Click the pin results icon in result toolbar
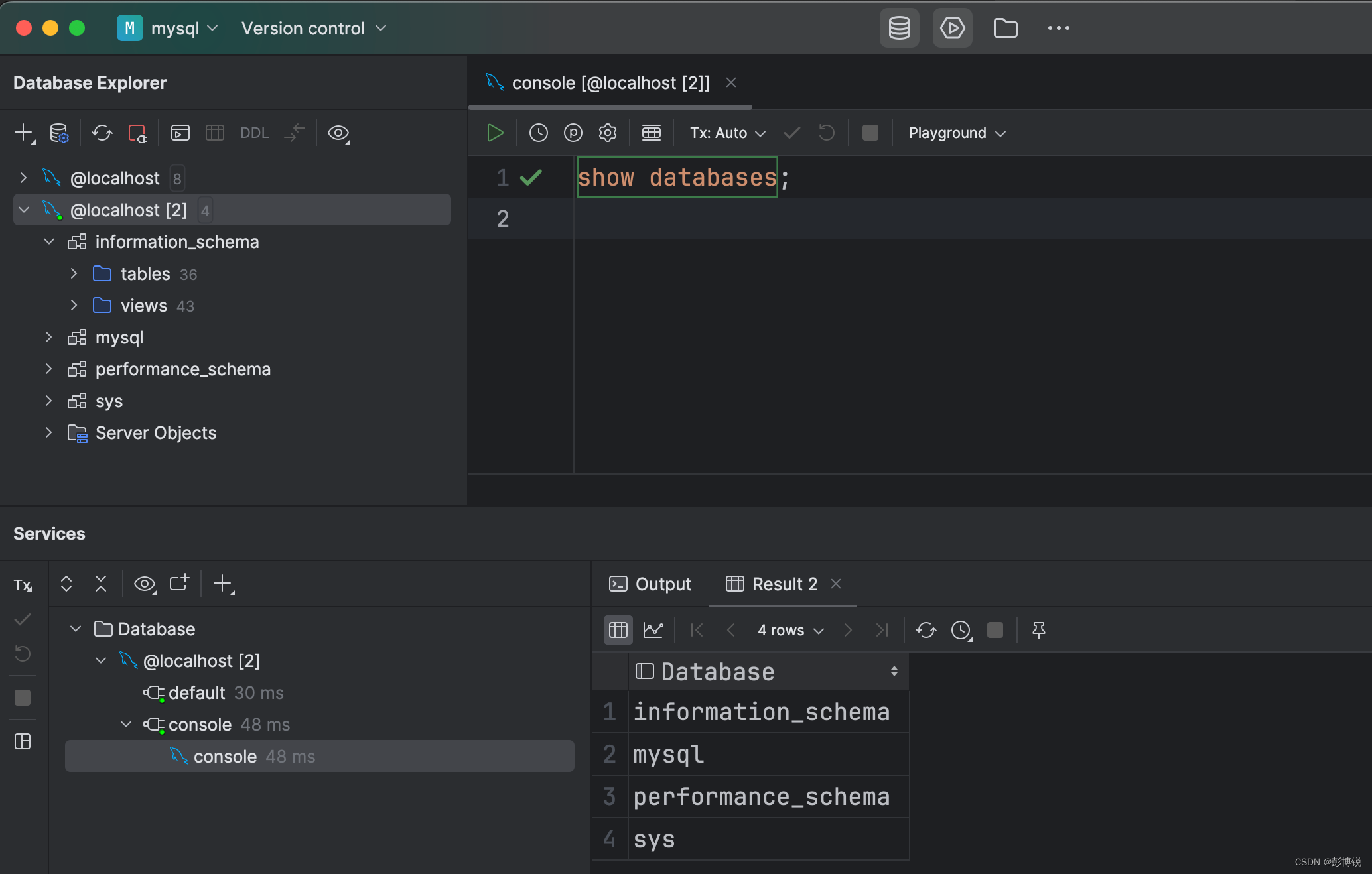The height and width of the screenshot is (874, 1372). click(1039, 629)
